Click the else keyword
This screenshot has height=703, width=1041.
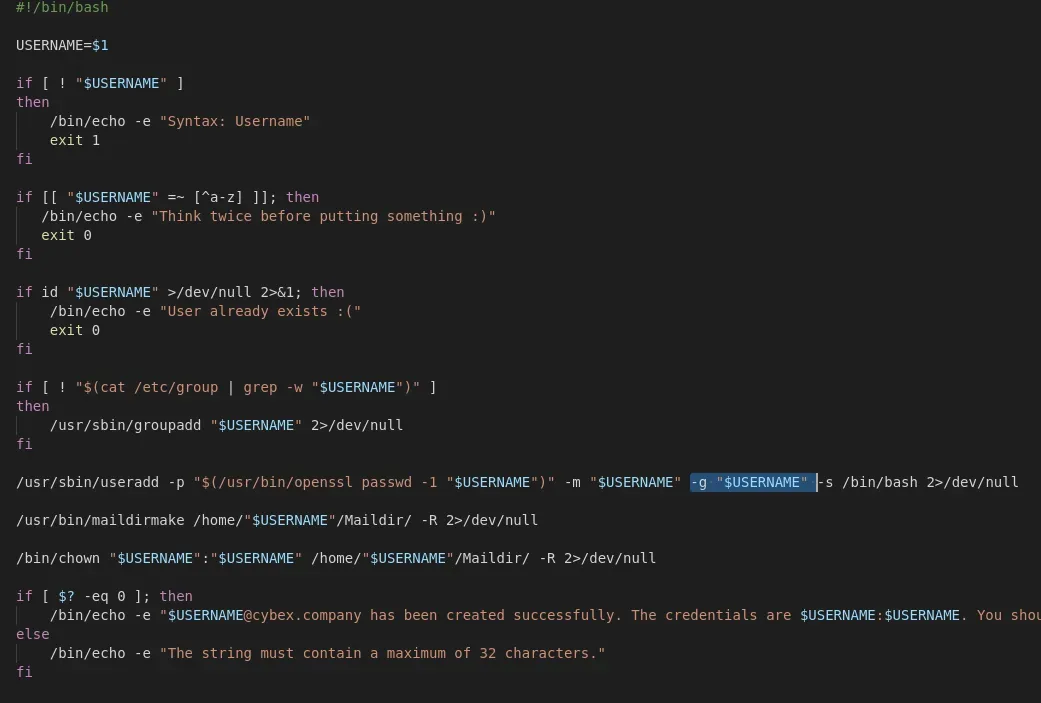(x=32, y=634)
